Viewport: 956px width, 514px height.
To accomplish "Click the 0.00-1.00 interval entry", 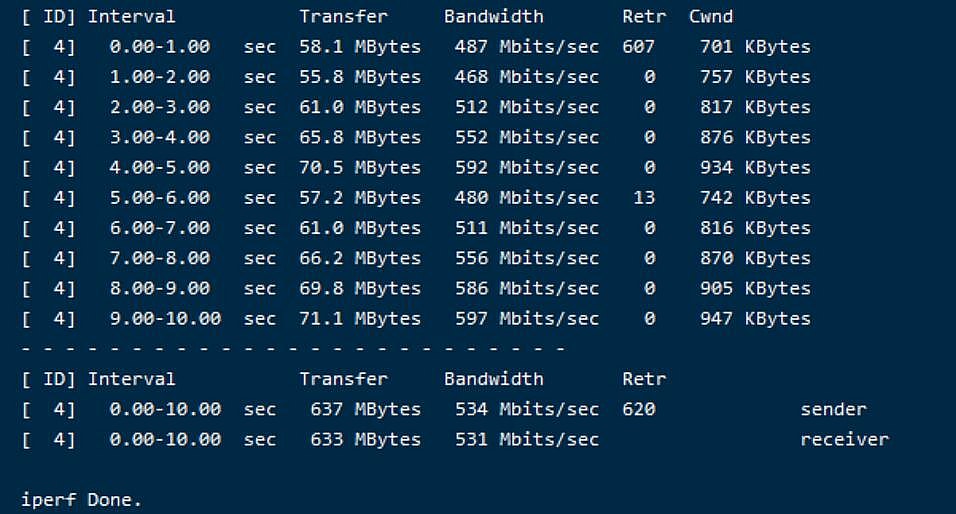I will [160, 46].
